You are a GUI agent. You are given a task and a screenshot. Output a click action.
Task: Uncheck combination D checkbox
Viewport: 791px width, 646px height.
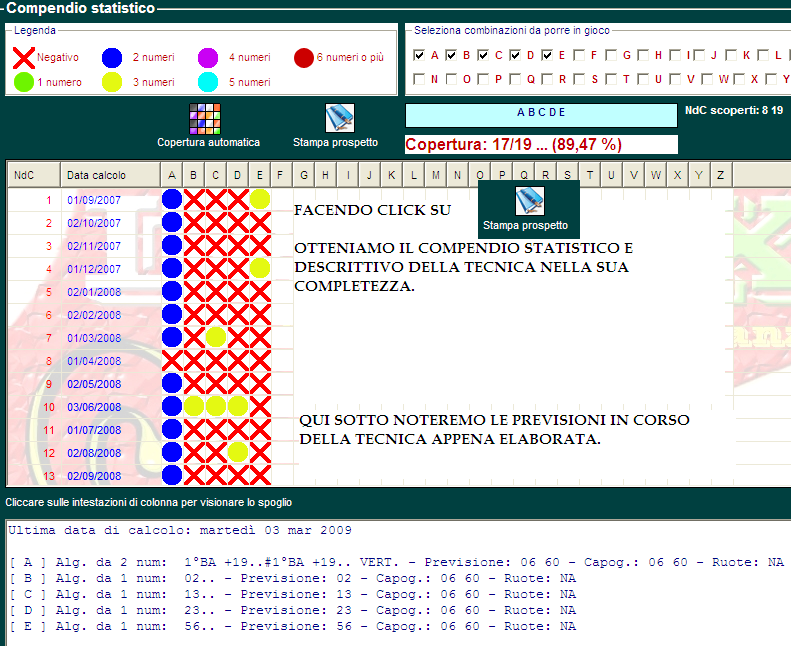(x=515, y=55)
